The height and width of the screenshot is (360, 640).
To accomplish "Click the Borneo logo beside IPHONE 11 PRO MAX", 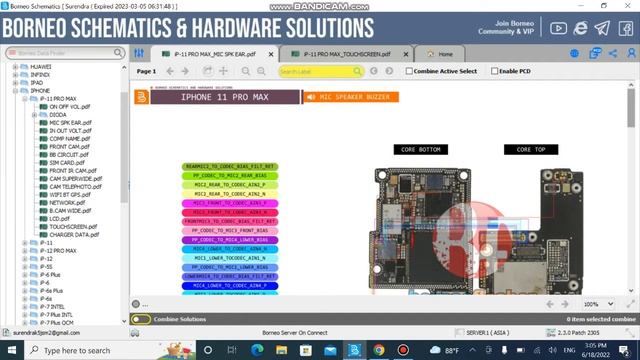I will pos(142,97).
